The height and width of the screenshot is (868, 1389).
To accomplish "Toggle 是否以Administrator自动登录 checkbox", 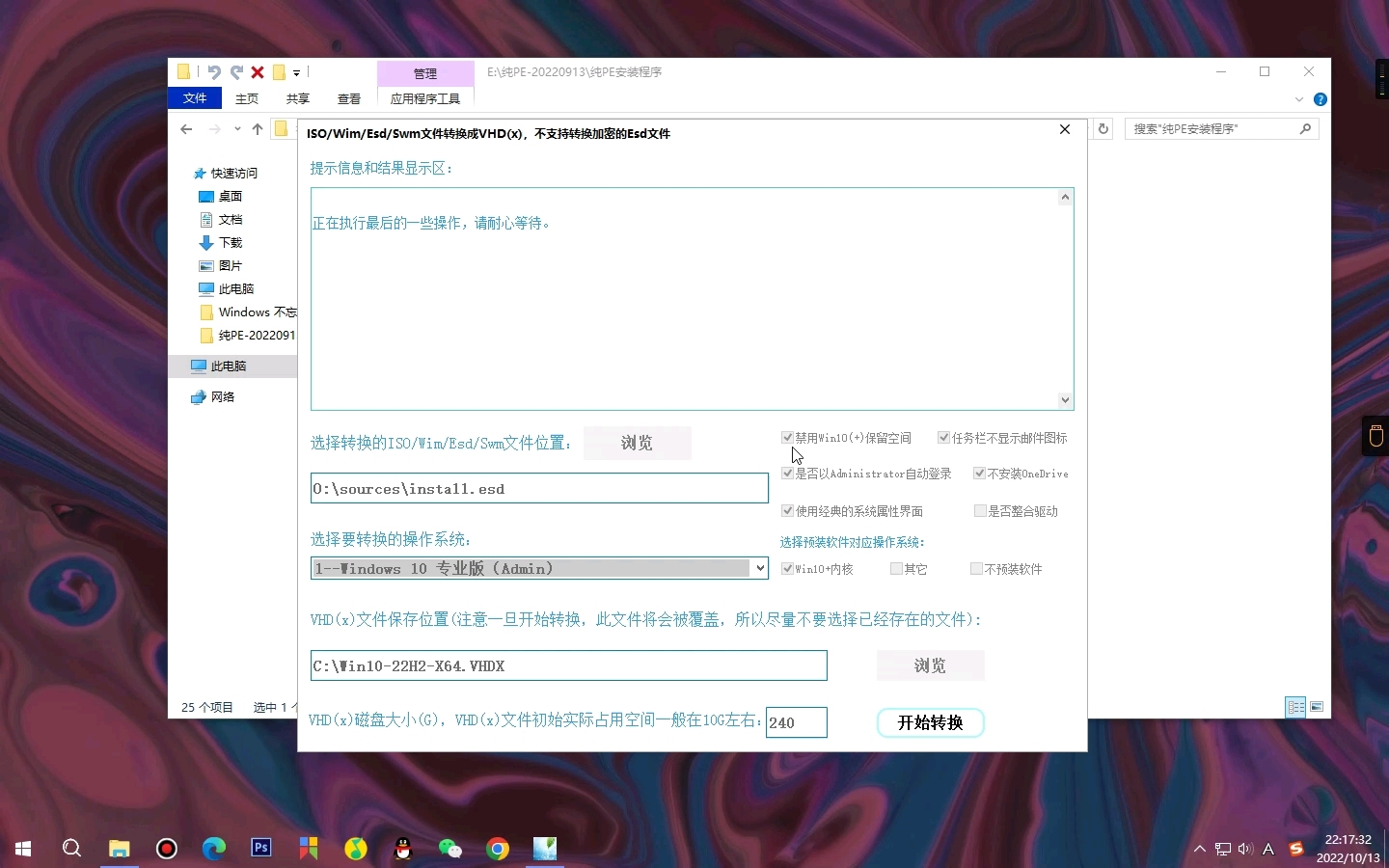I will pyautogui.click(x=787, y=474).
